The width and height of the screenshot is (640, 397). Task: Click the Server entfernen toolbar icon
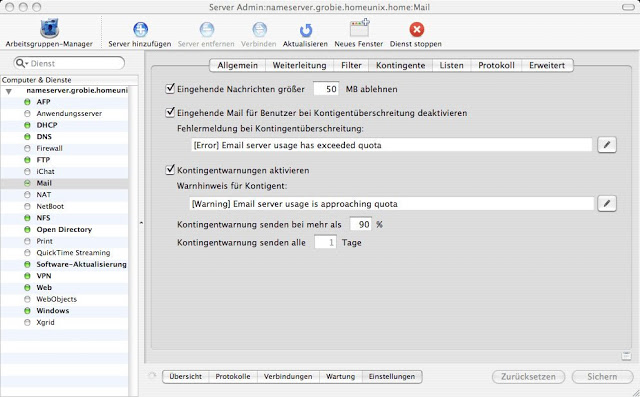coord(207,29)
